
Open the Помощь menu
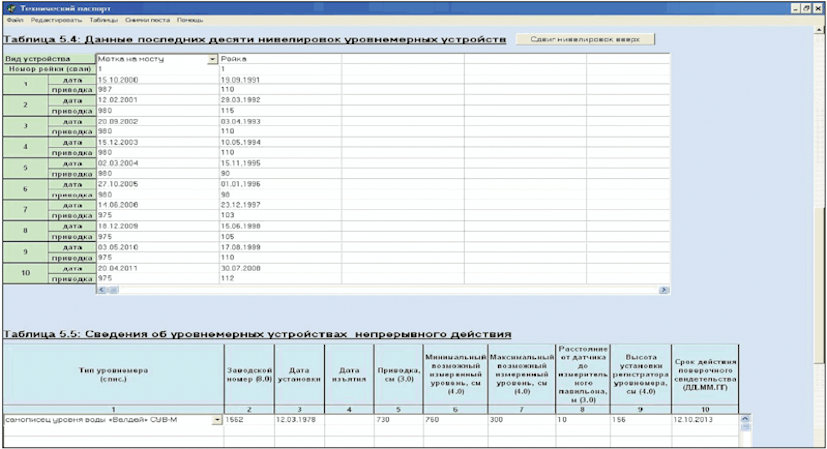(189, 20)
